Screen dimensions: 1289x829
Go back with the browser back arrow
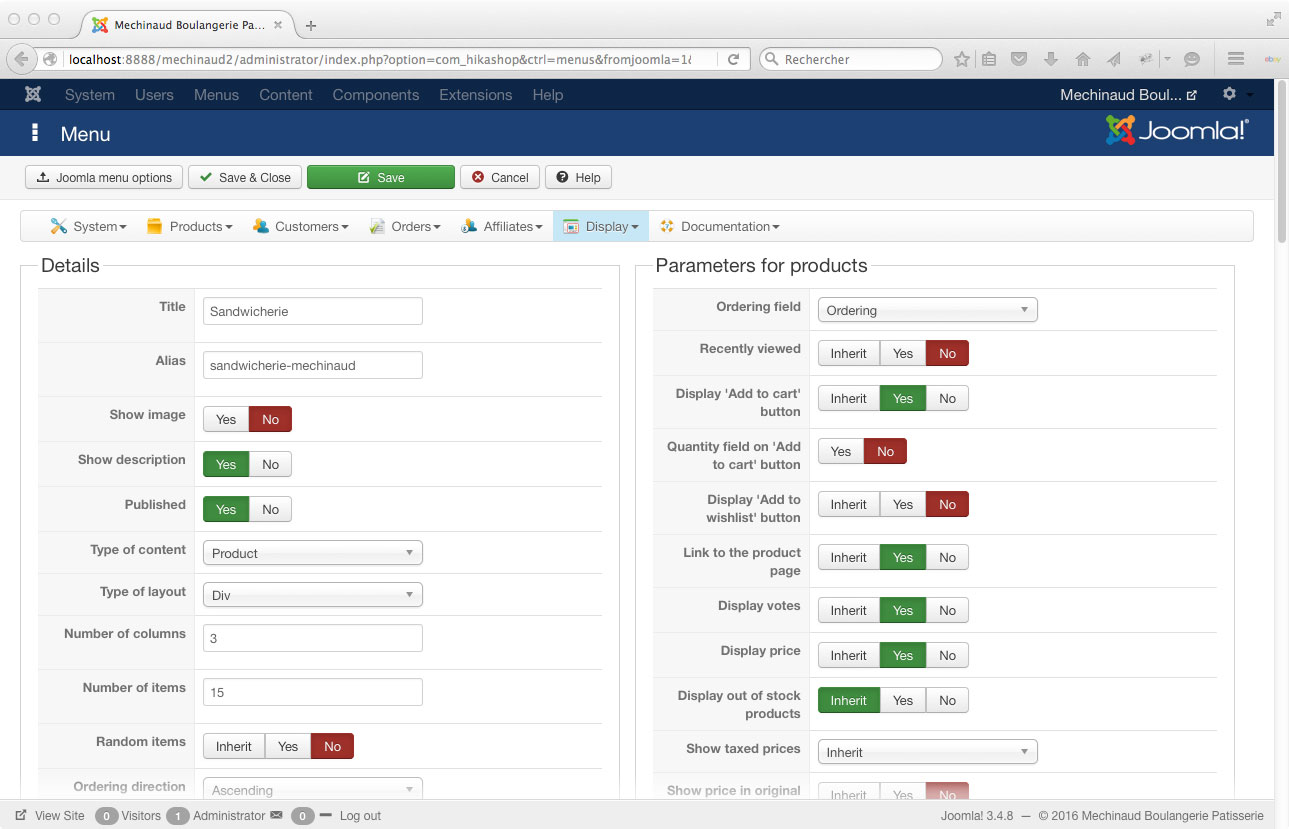click(x=22, y=59)
